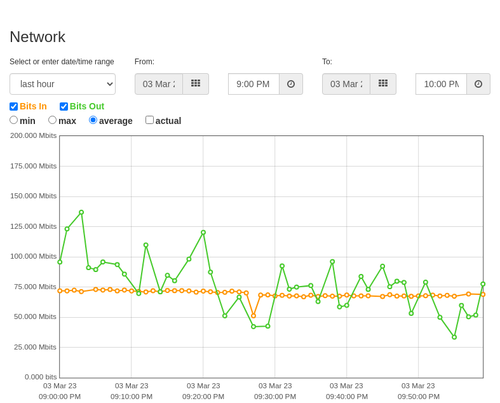Screen dimensions: 500x403
Task: Click the To time field '10:00 PM'
Action: coord(441,84)
